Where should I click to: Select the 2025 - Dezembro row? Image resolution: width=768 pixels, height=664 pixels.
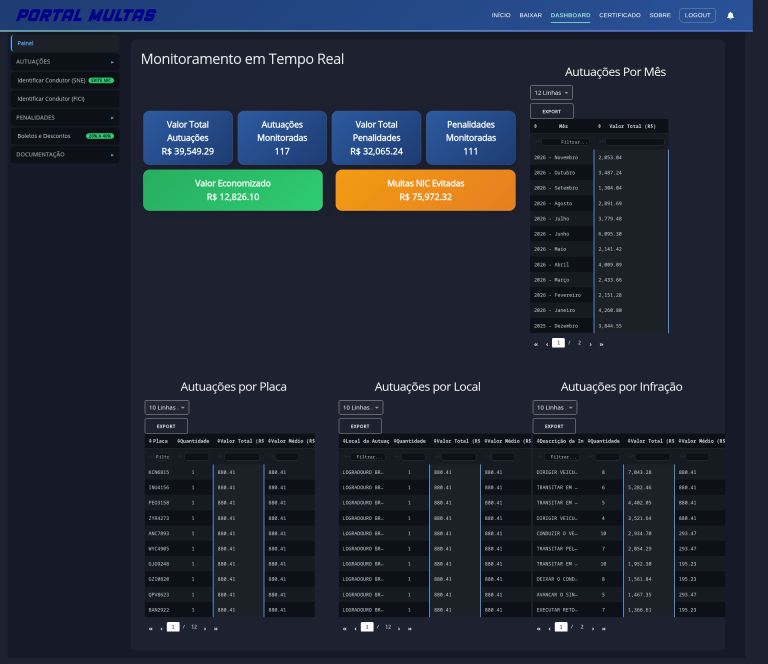click(599, 326)
